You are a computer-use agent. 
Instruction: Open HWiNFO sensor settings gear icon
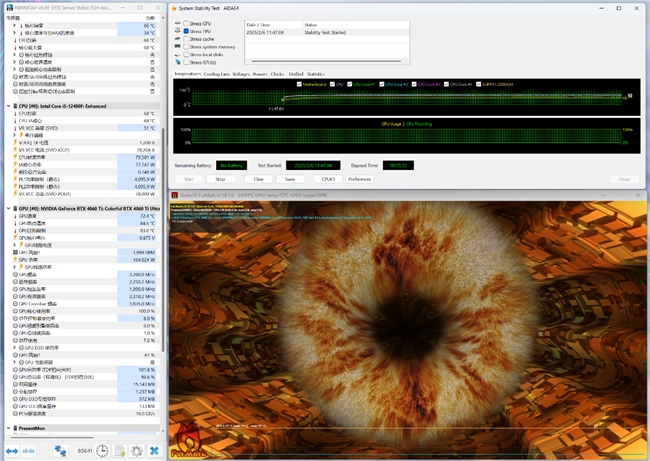pos(137,450)
